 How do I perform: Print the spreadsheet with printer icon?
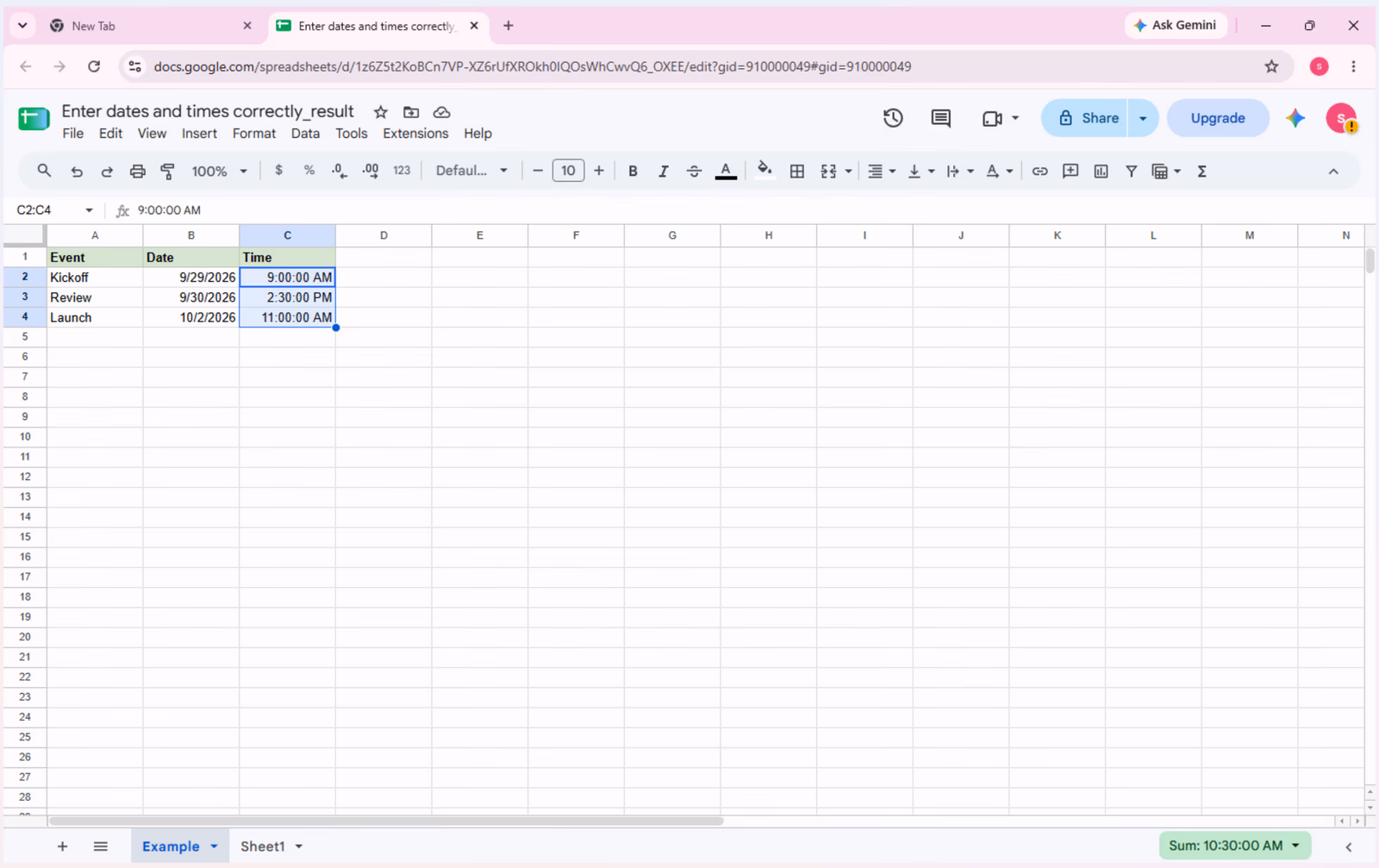tap(137, 172)
